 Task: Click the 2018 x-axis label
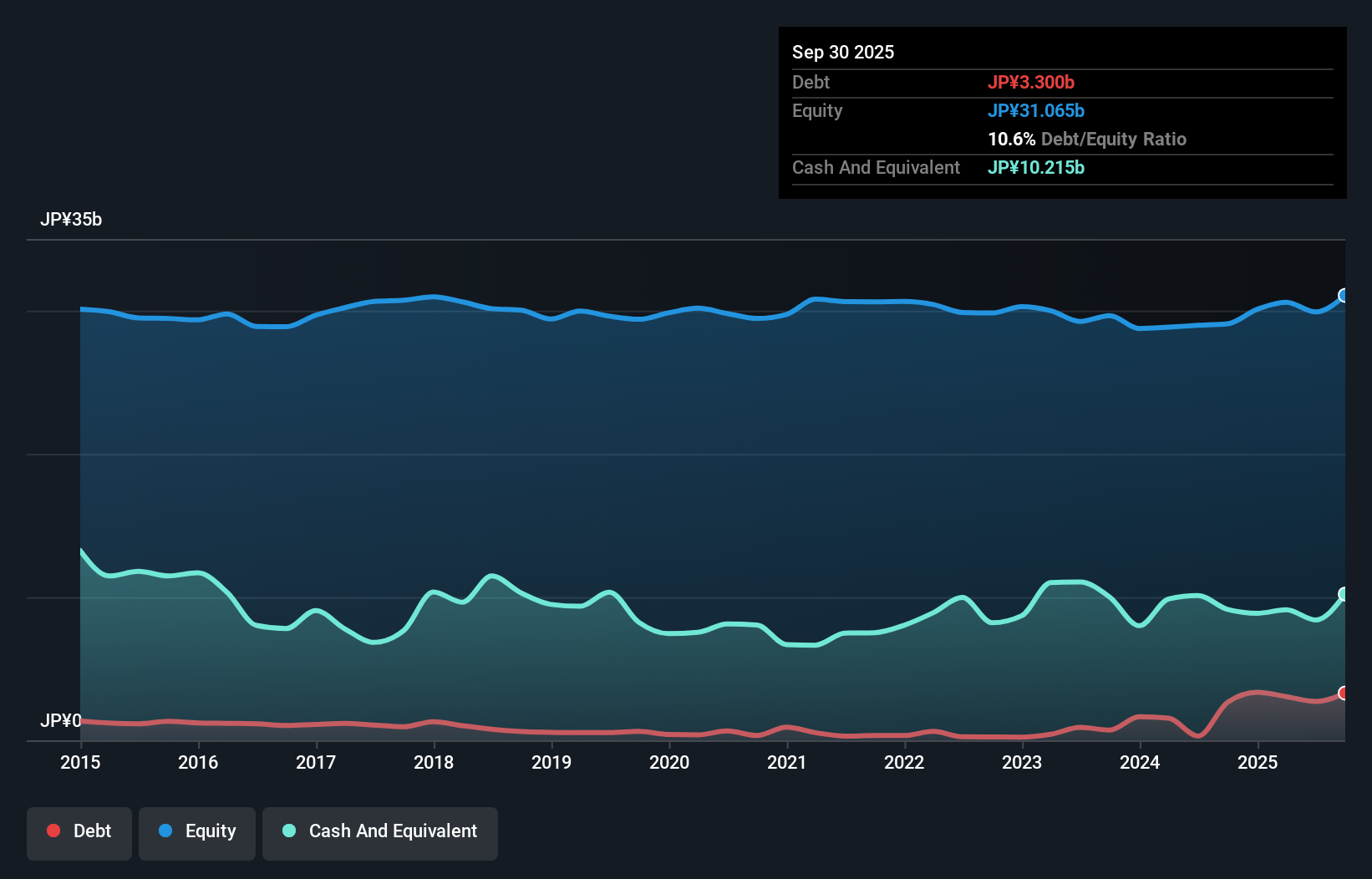(434, 762)
